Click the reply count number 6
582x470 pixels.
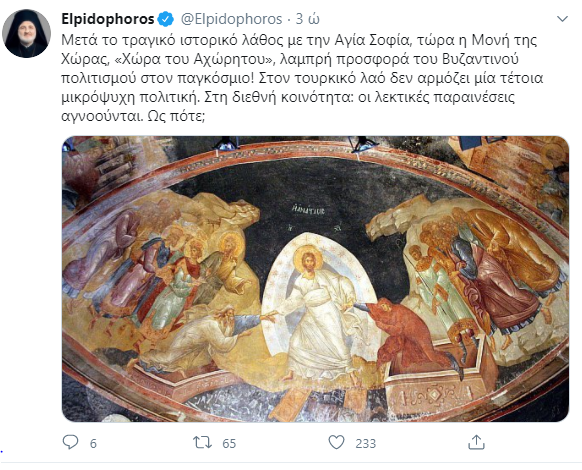click(x=93, y=443)
